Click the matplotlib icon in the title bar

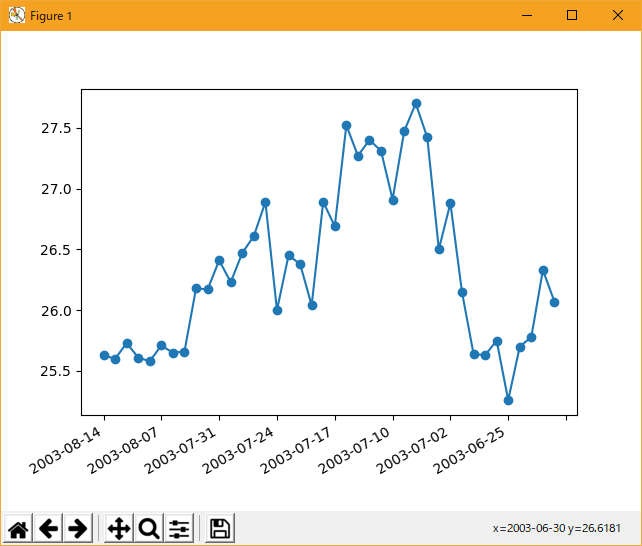tap(16, 16)
